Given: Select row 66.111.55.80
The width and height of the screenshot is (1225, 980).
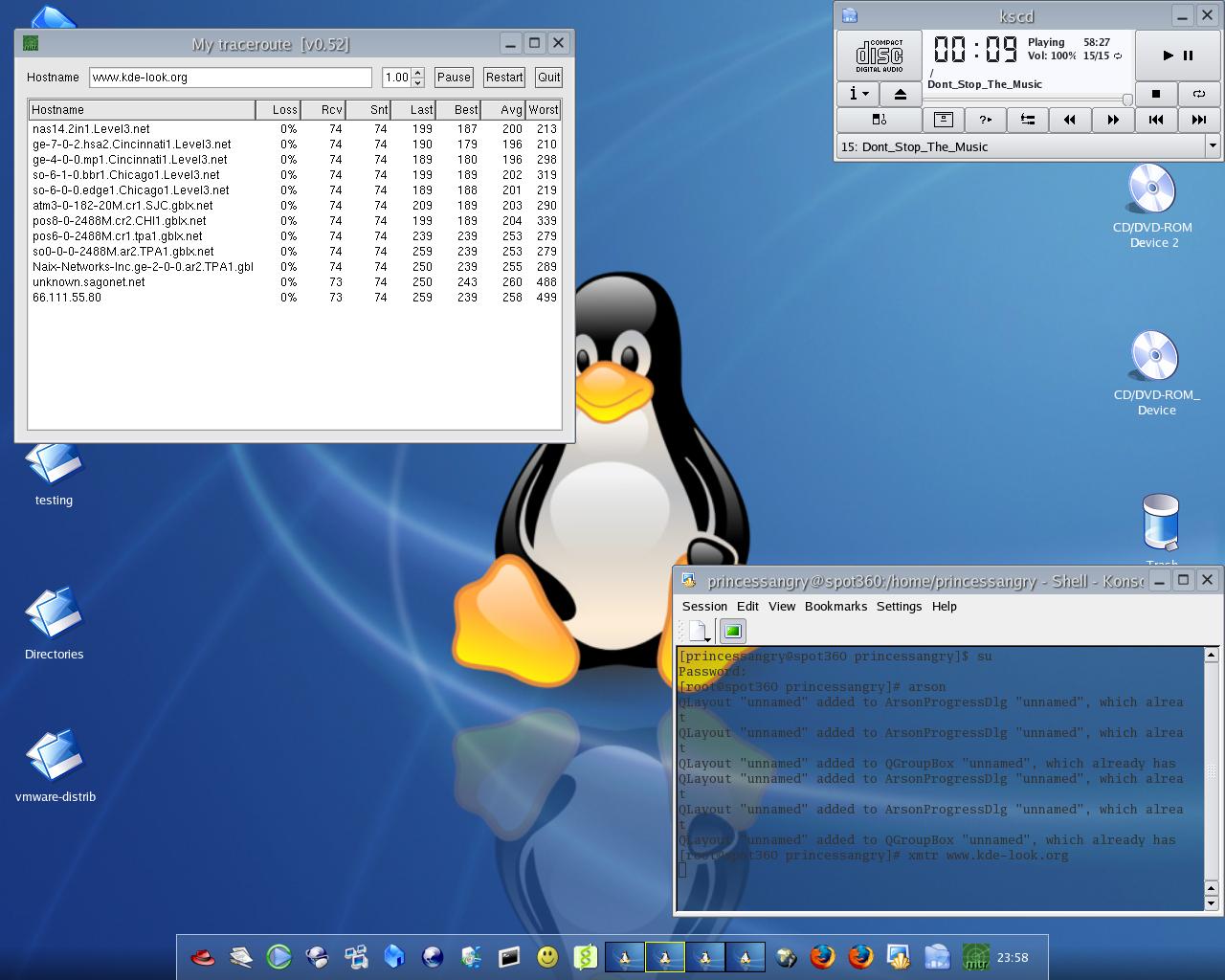Looking at the screenshot, I should click(295, 298).
